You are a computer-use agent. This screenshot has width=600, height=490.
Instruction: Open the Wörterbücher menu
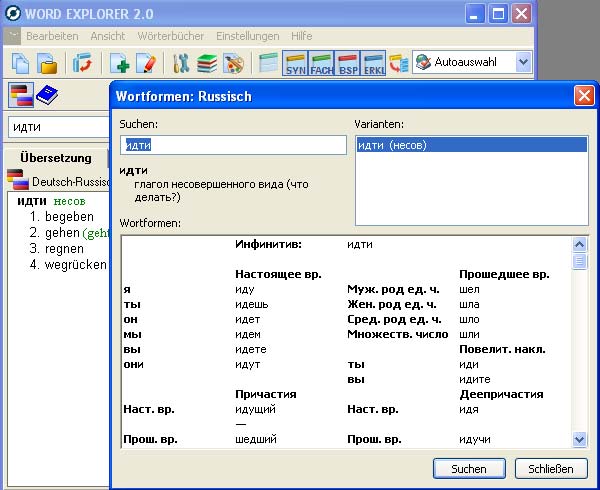point(170,36)
